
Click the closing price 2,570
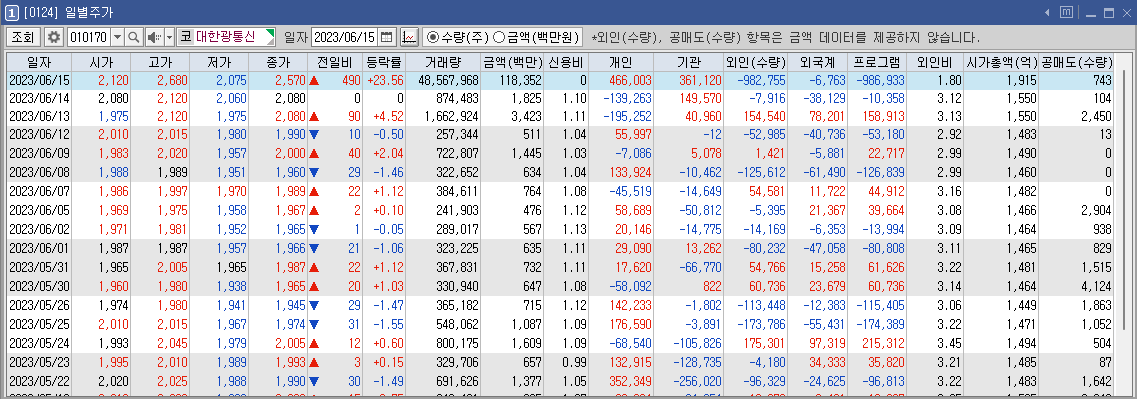point(291,81)
